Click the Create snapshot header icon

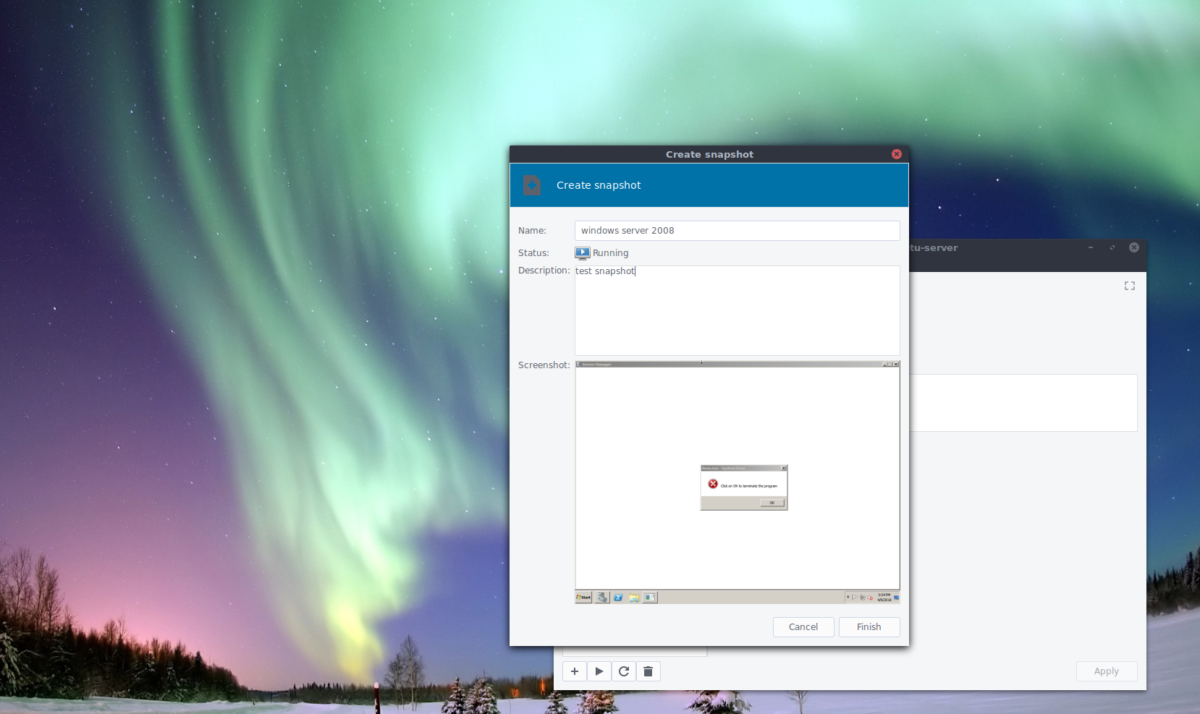pyautogui.click(x=533, y=185)
